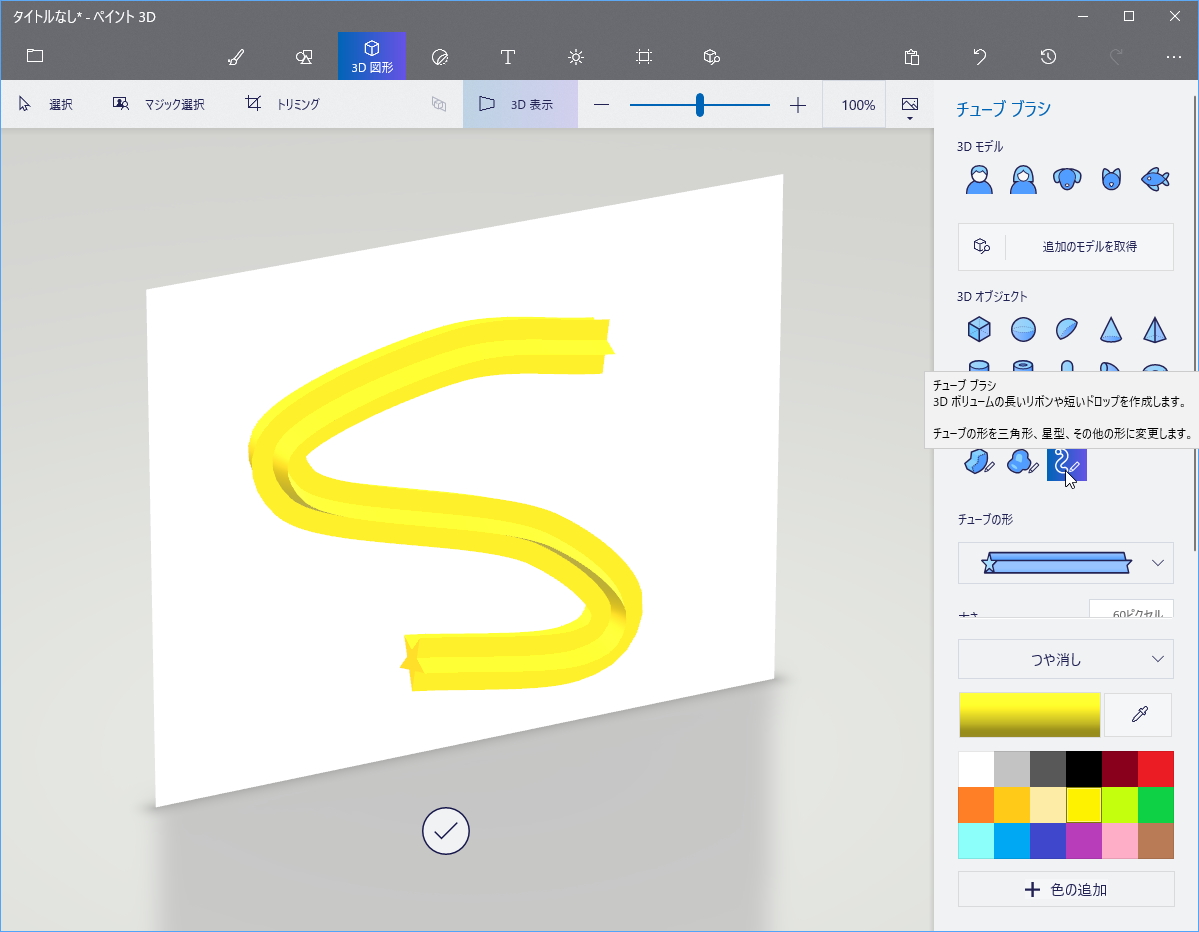Select the soft edge 3D doodle
Screen dimensions: 1199x932
point(1022,462)
